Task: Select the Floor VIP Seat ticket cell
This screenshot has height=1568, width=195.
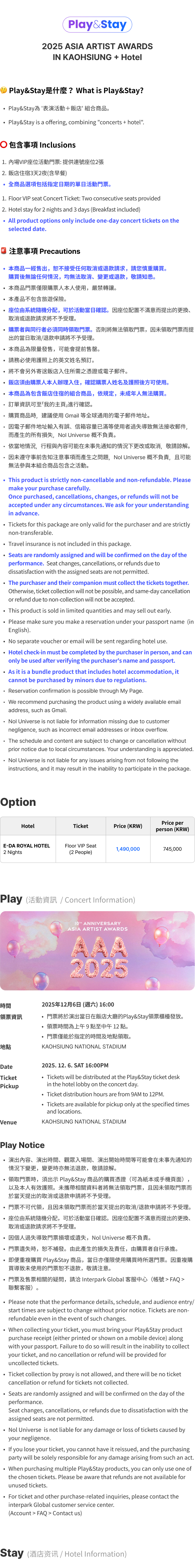Action: click(80, 849)
